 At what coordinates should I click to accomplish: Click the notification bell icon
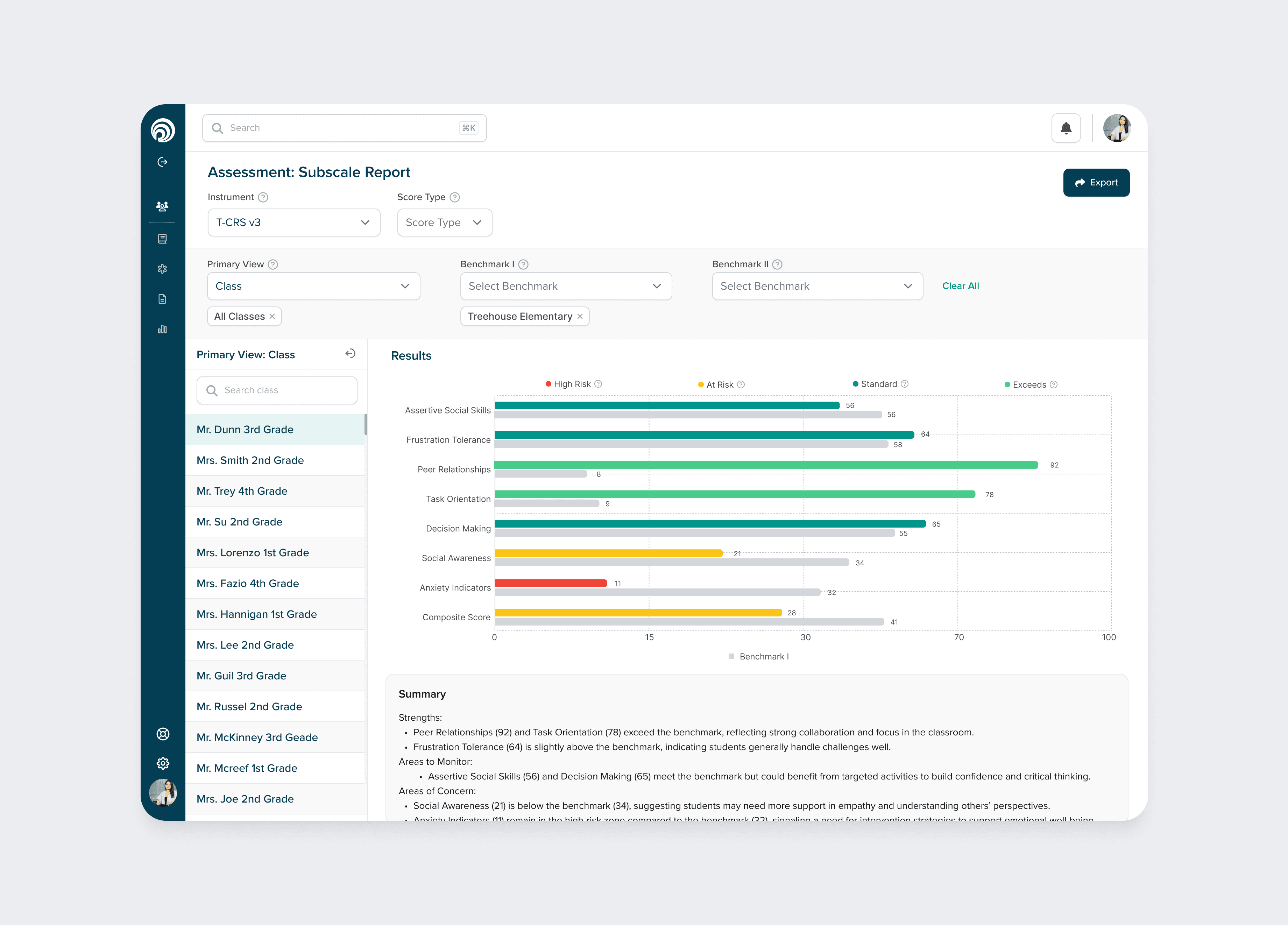click(1066, 128)
